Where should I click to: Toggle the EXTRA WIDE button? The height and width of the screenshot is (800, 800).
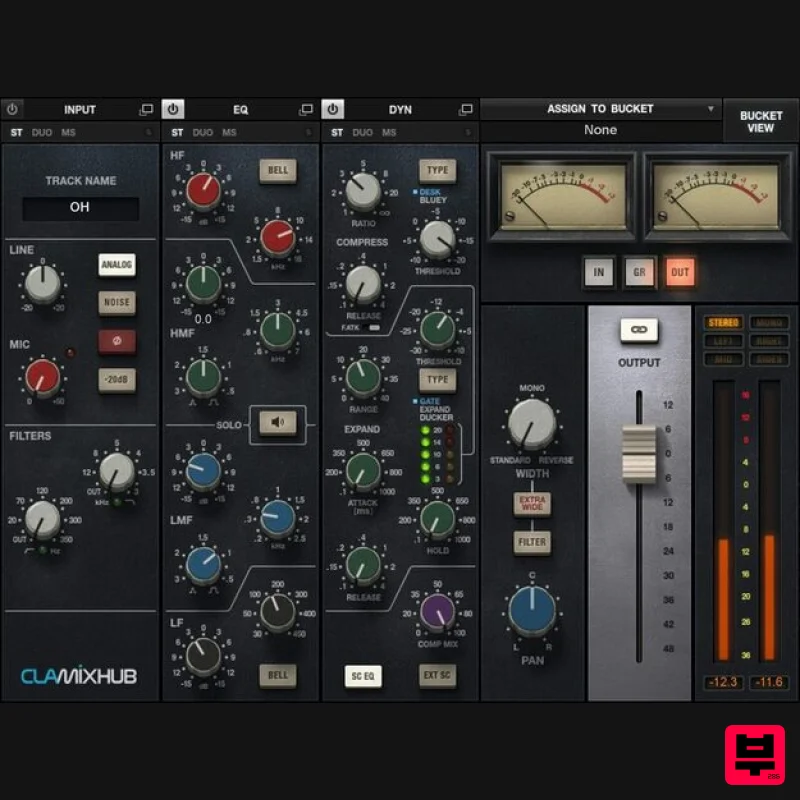[532, 504]
